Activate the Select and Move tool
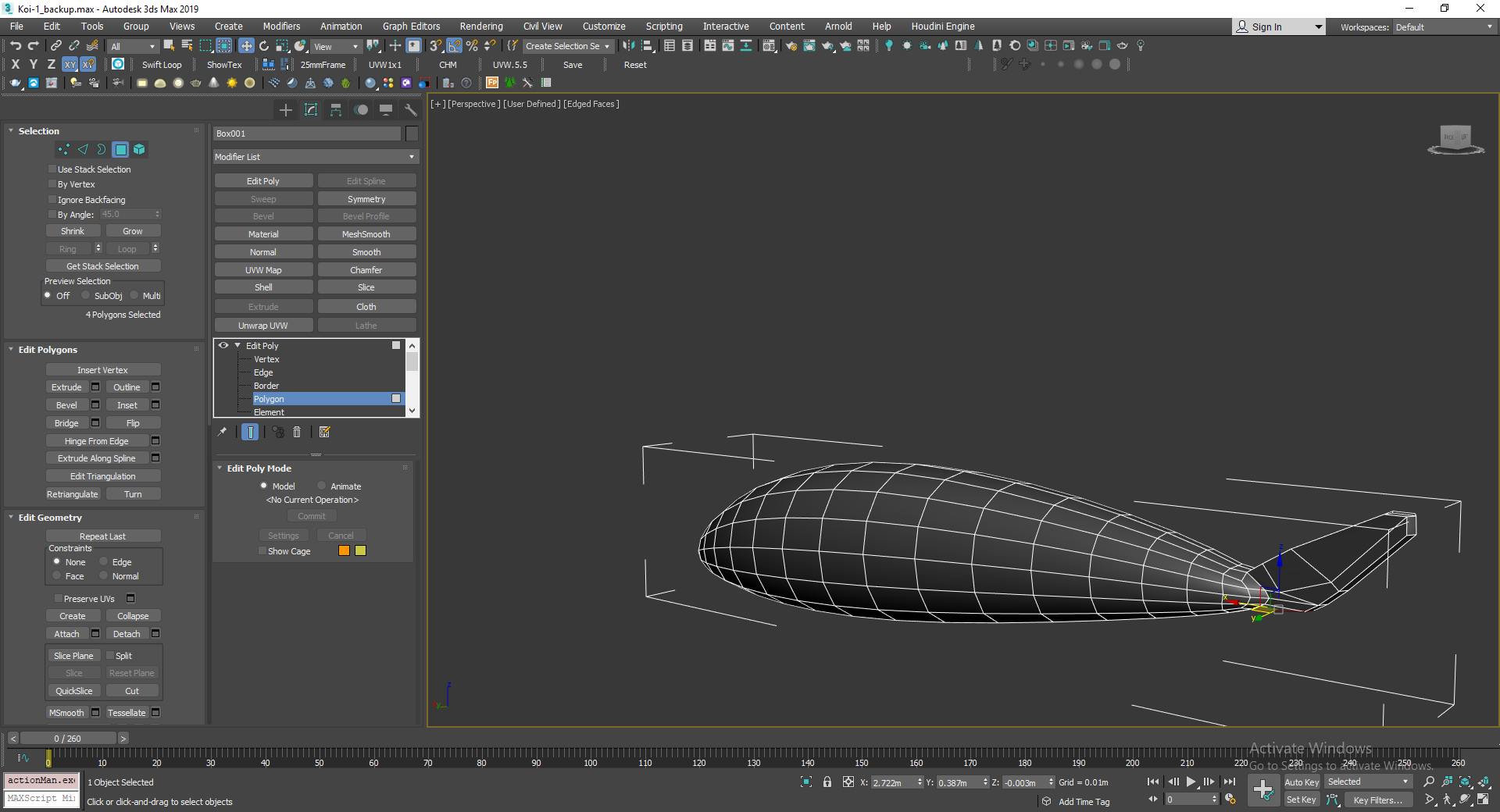The height and width of the screenshot is (812, 1500). tap(246, 46)
